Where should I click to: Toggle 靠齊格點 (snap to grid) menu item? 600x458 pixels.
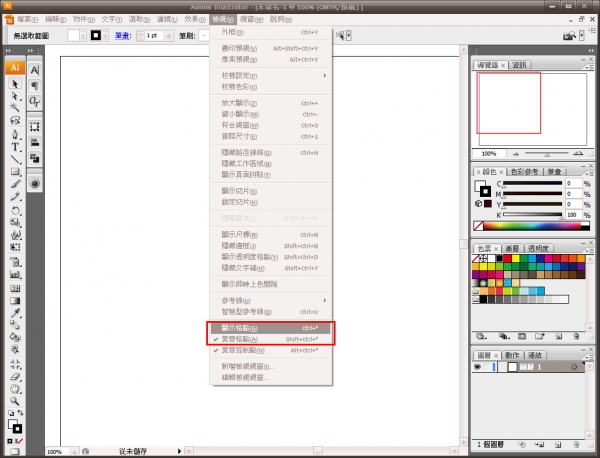(x=270, y=339)
